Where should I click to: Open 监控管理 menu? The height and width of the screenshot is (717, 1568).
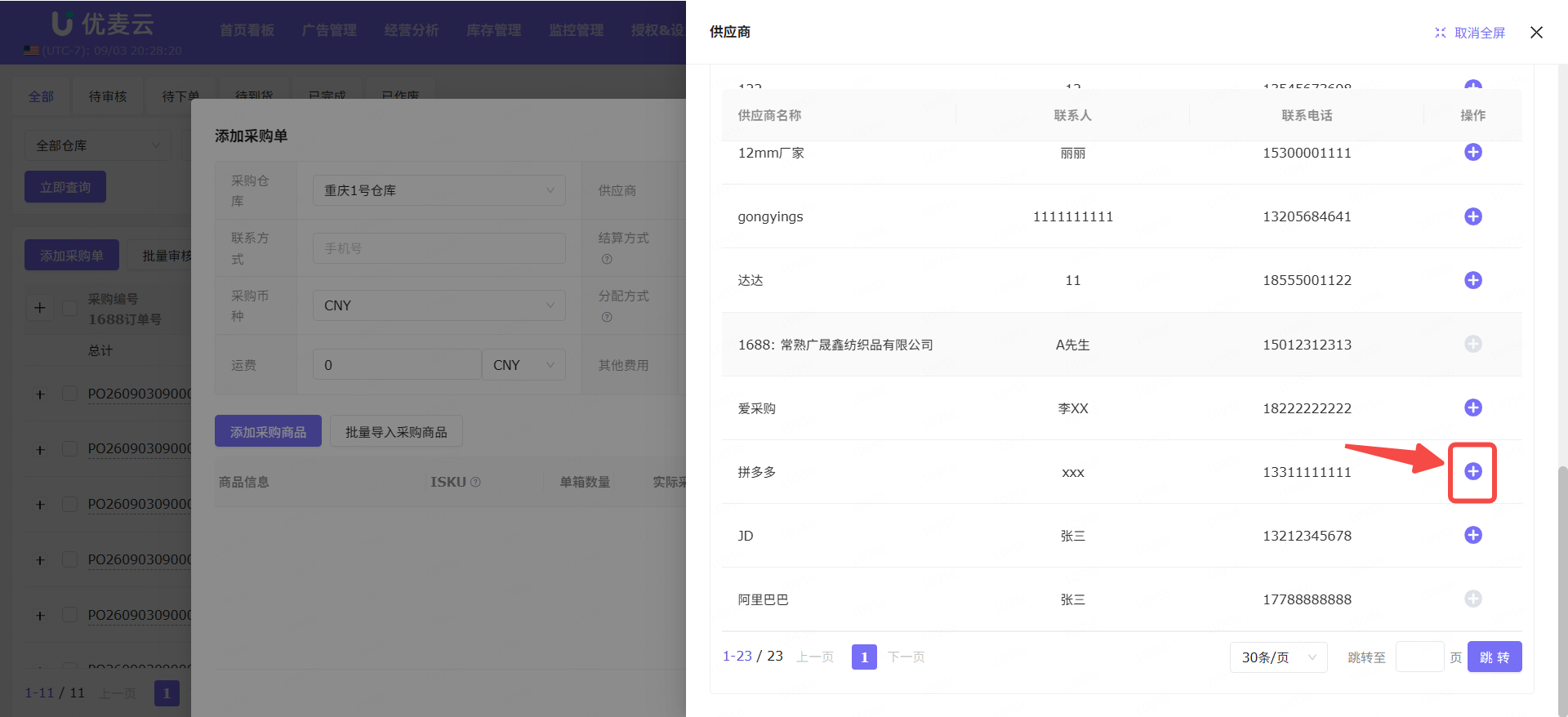(577, 30)
